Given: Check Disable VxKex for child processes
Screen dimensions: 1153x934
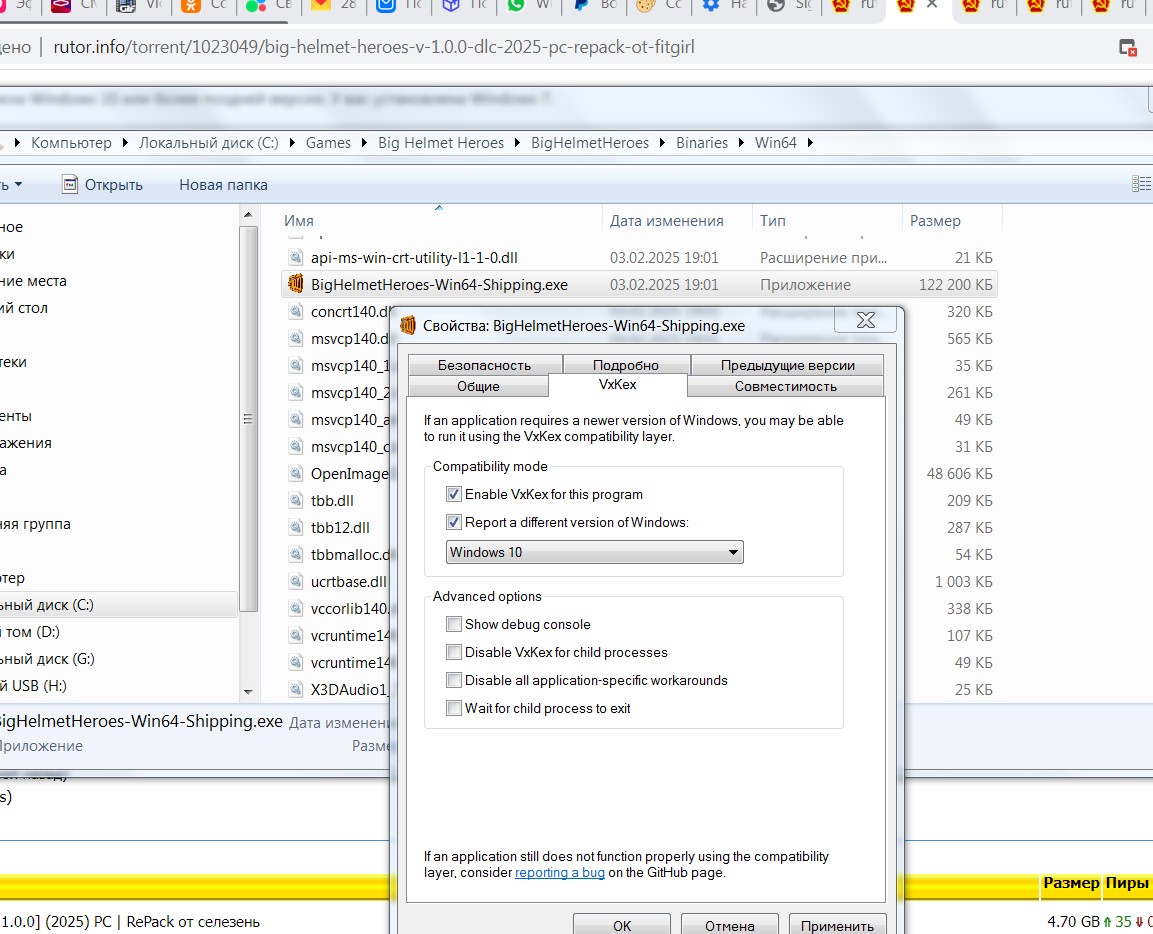Looking at the screenshot, I should click(x=455, y=652).
